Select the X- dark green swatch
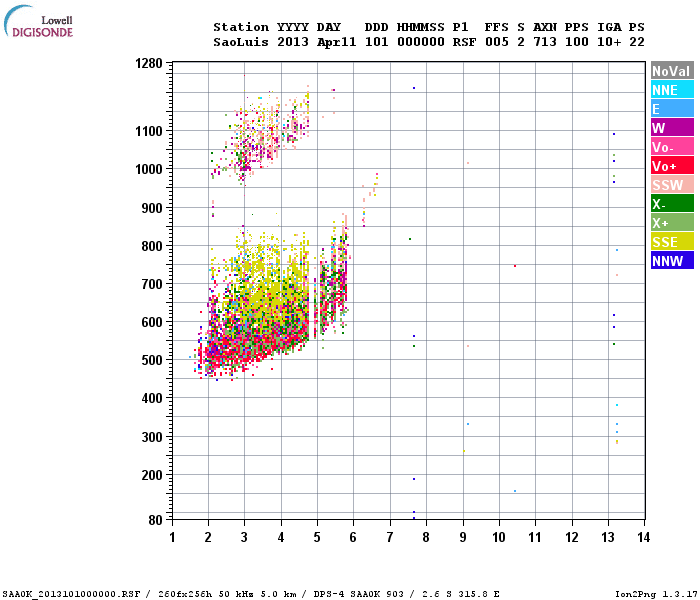The image size is (700, 600). [x=672, y=204]
